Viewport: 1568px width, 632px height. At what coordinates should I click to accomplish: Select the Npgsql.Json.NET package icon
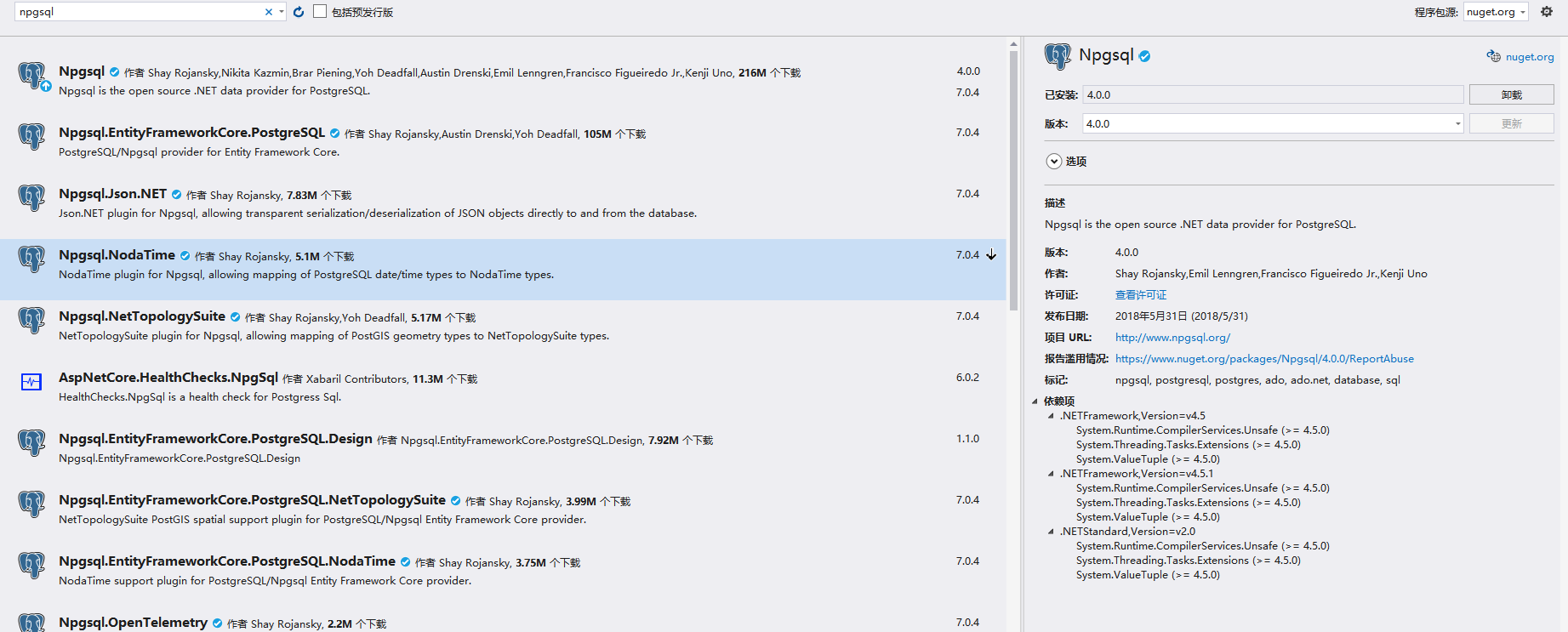point(31,197)
